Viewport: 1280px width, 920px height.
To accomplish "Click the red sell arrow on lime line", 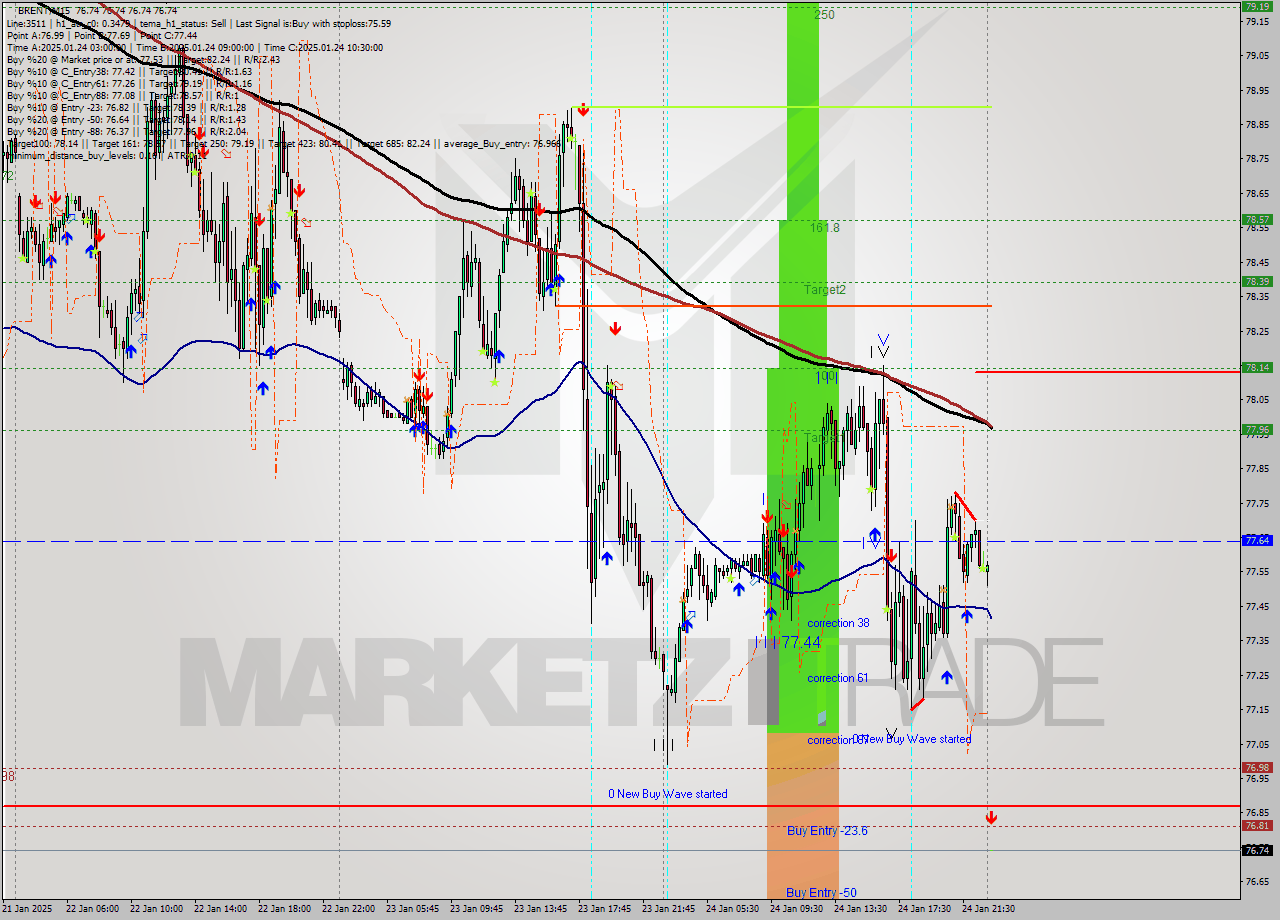I will 582,108.
